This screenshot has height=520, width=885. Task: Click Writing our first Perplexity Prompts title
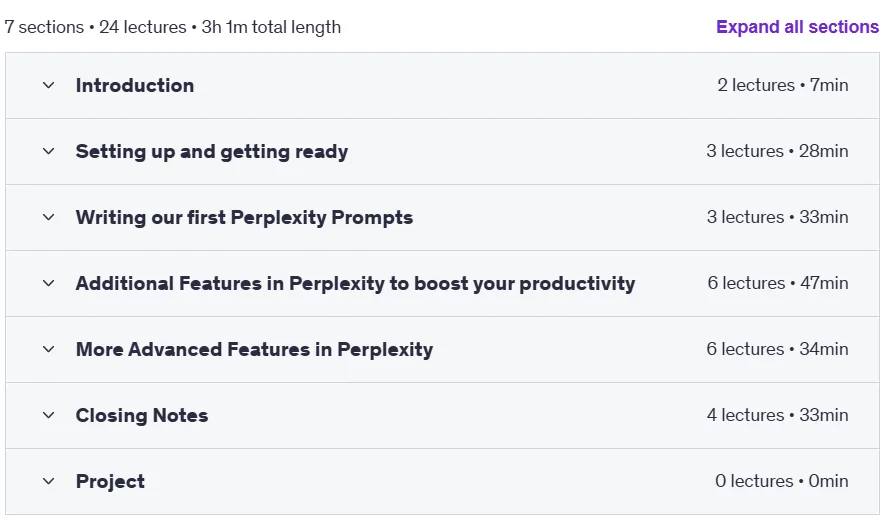[x=244, y=217]
